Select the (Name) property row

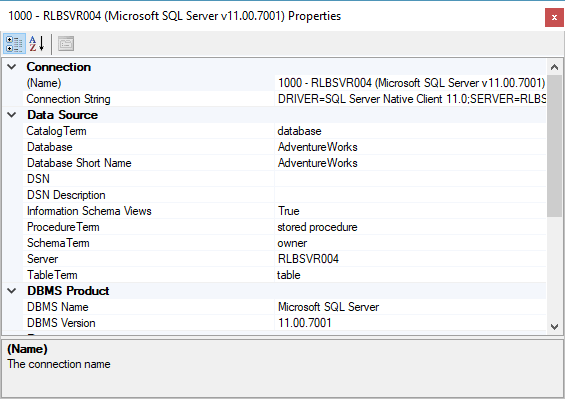pos(284,83)
